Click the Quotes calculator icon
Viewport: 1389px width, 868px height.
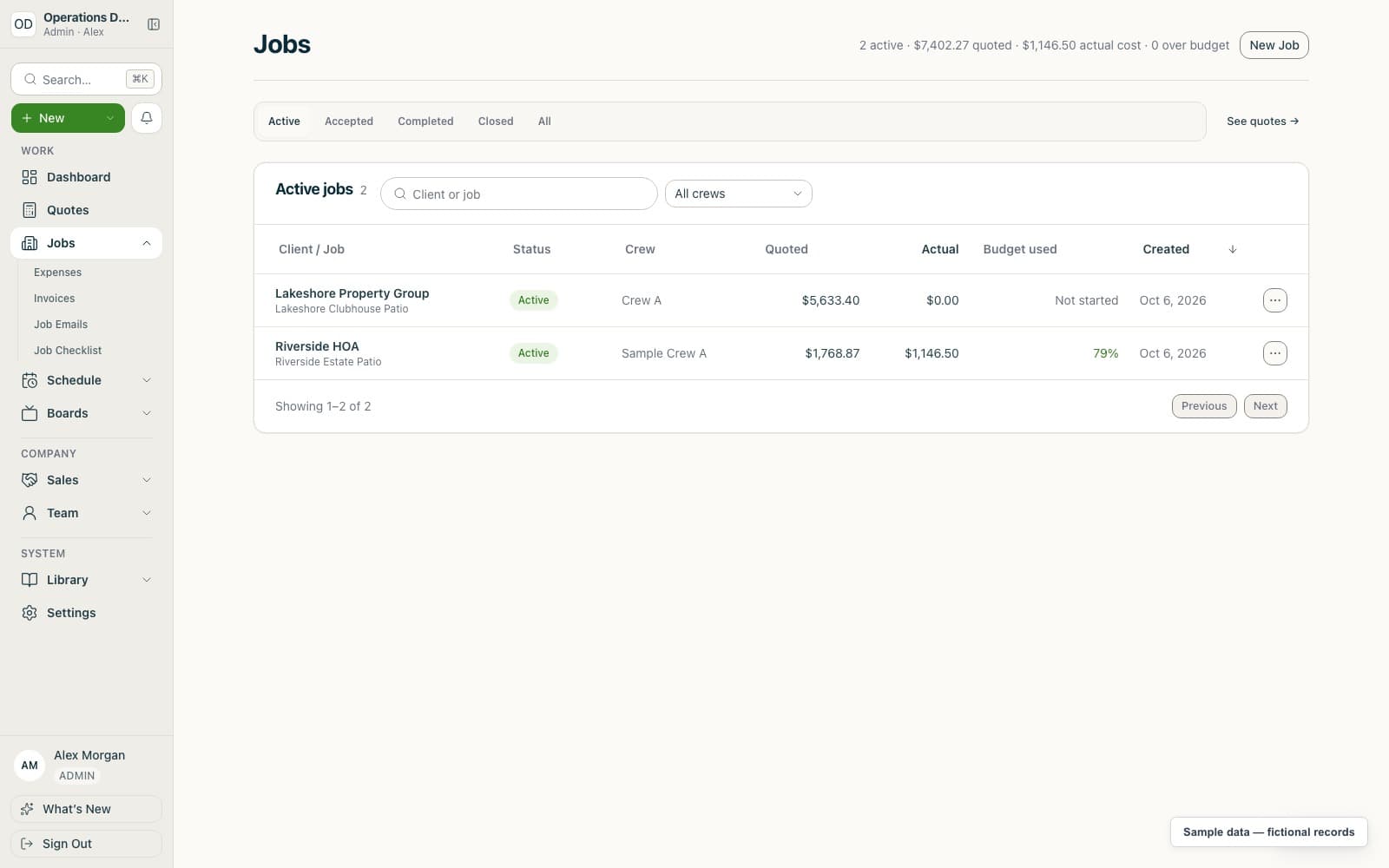[30, 210]
